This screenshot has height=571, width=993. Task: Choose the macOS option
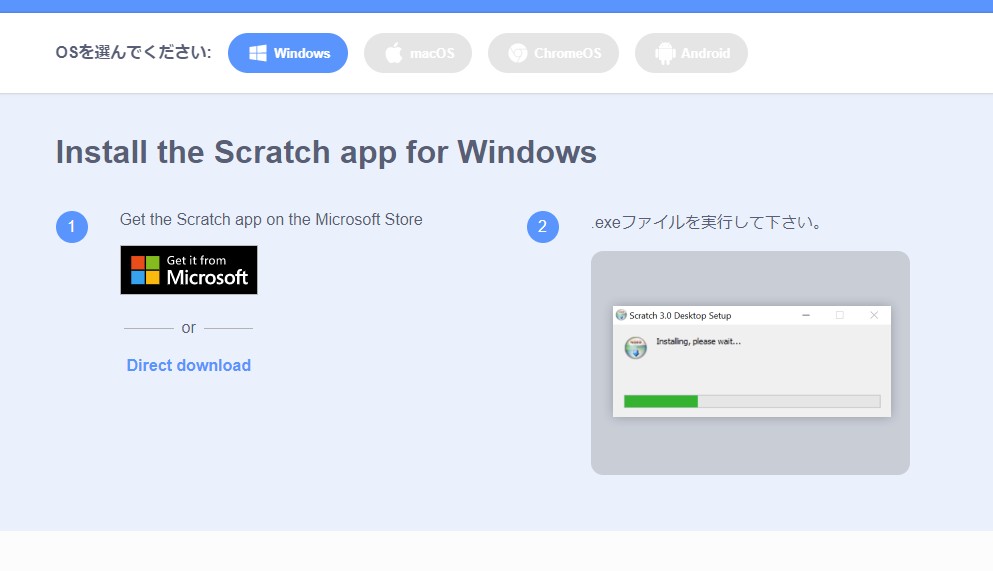tap(418, 53)
